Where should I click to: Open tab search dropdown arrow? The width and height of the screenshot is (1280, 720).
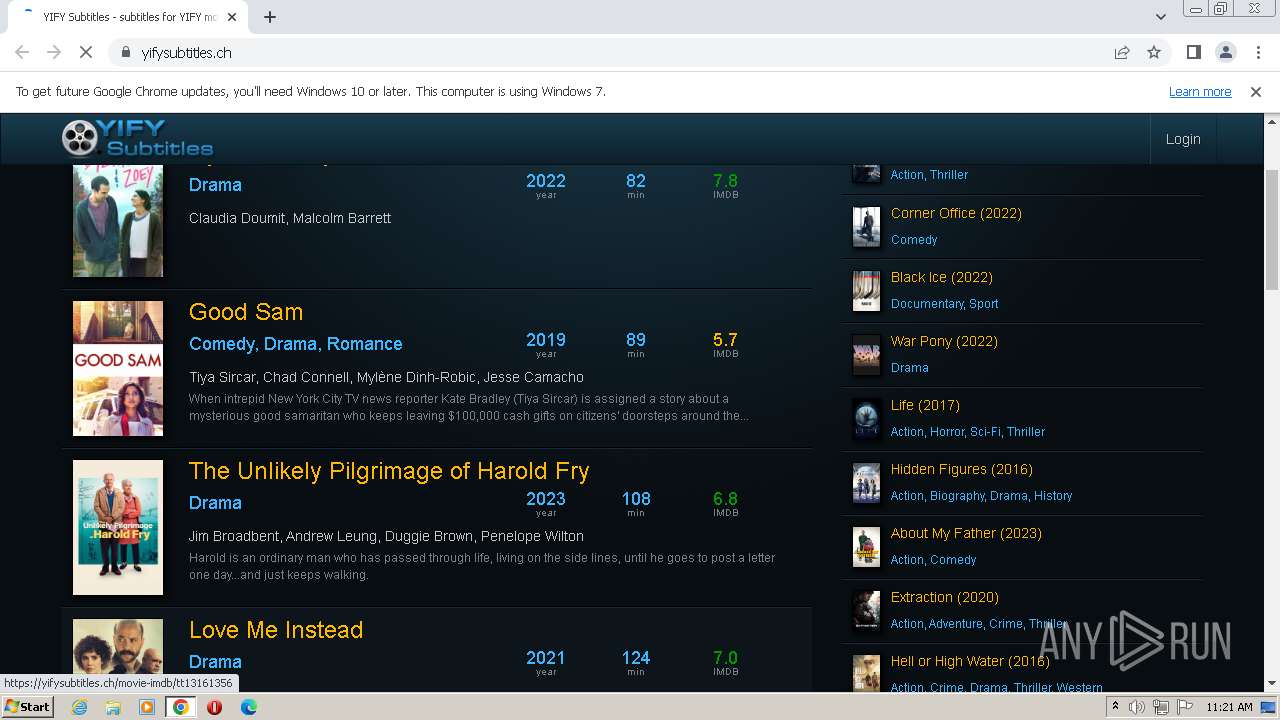click(1161, 17)
